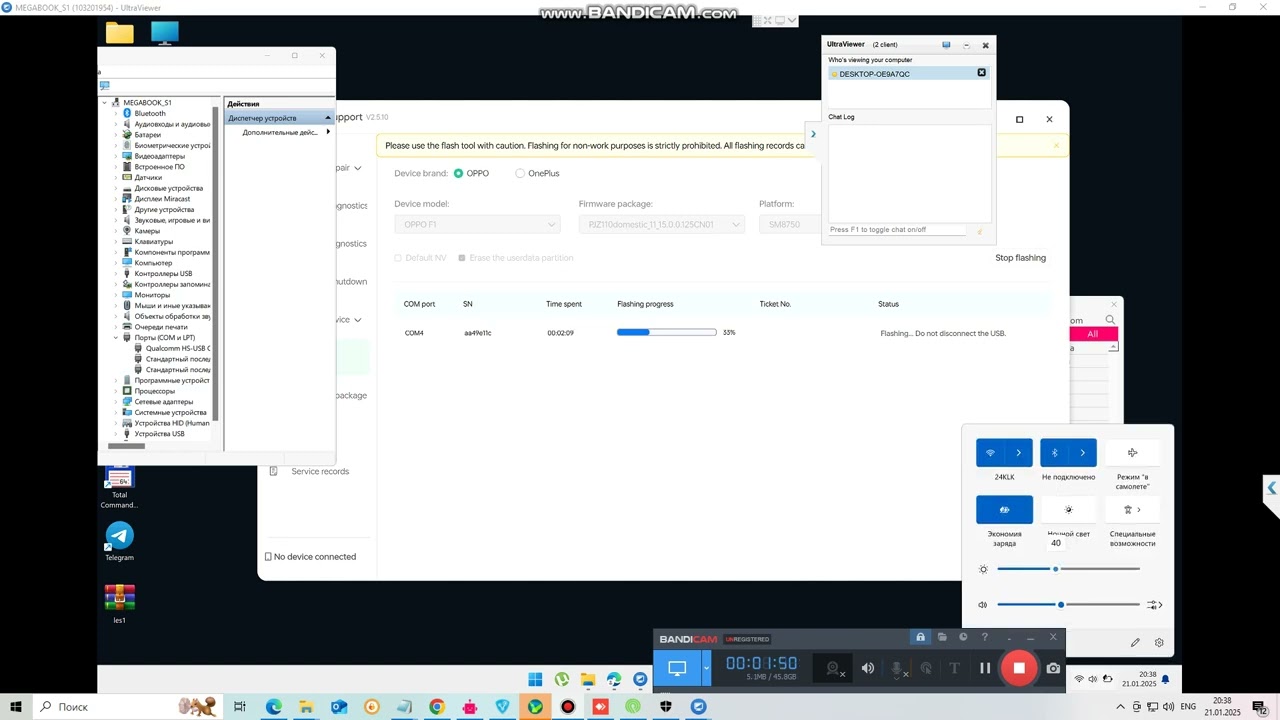Open Total Commander desktop shortcut

[x=119, y=487]
